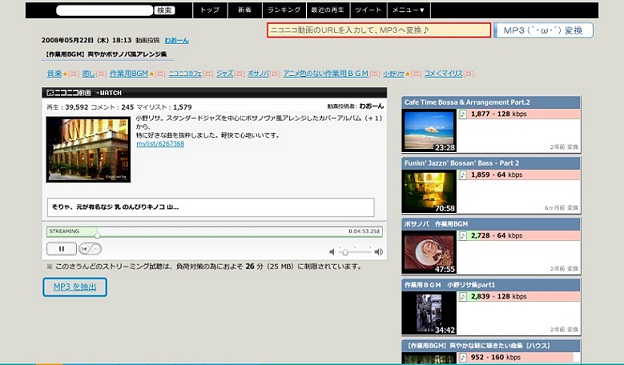The width and height of the screenshot is (624, 365).
Task: Go to トップ in navigation bar
Action: tap(210, 10)
